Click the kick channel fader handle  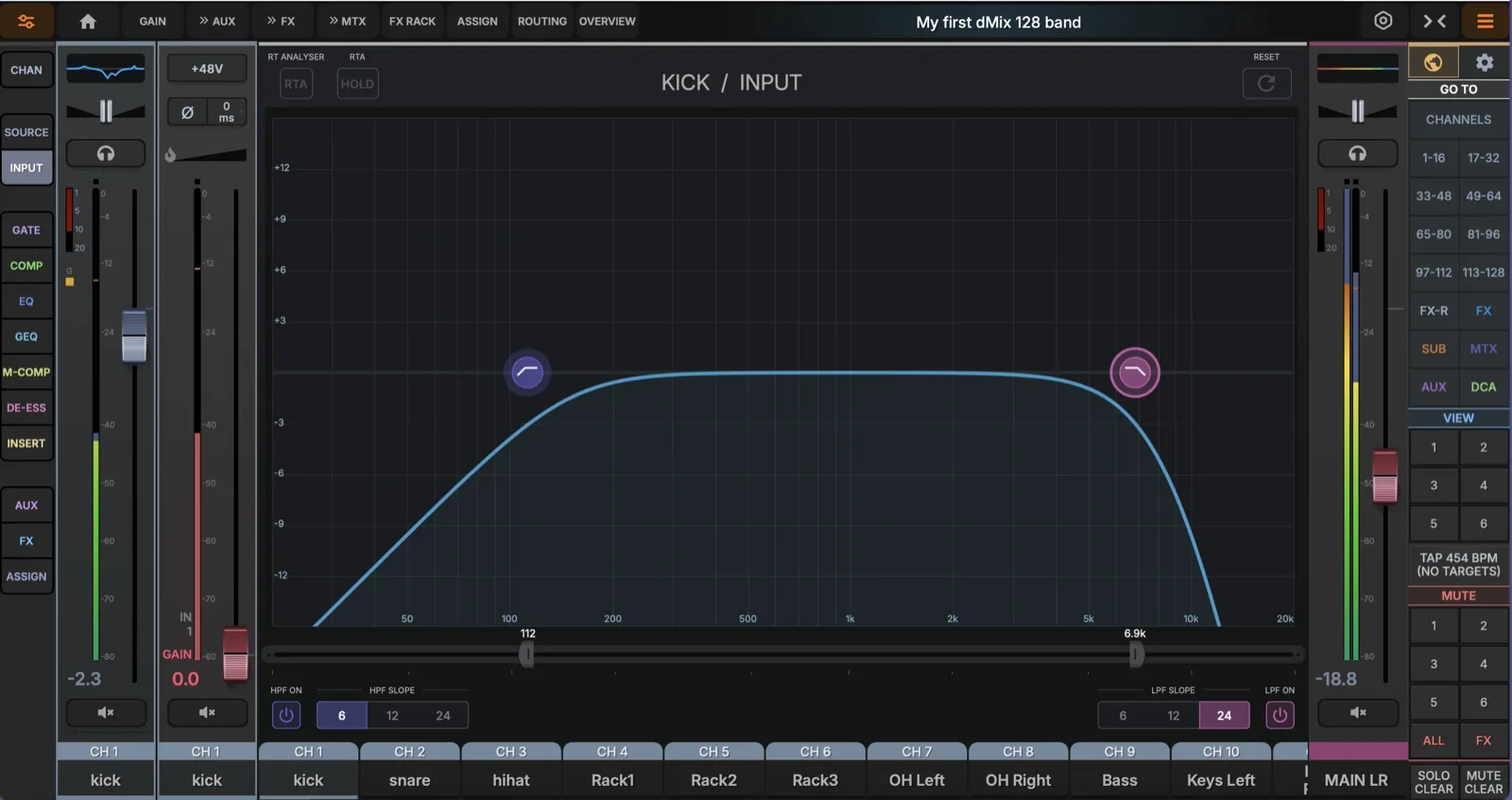pyautogui.click(x=134, y=335)
